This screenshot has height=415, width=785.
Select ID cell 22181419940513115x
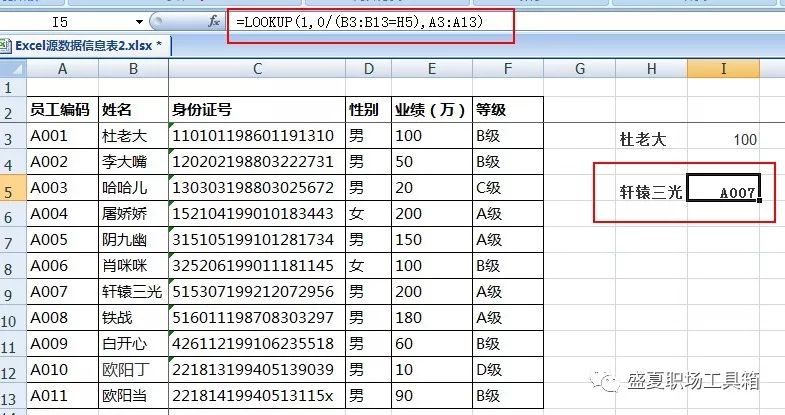(257, 396)
